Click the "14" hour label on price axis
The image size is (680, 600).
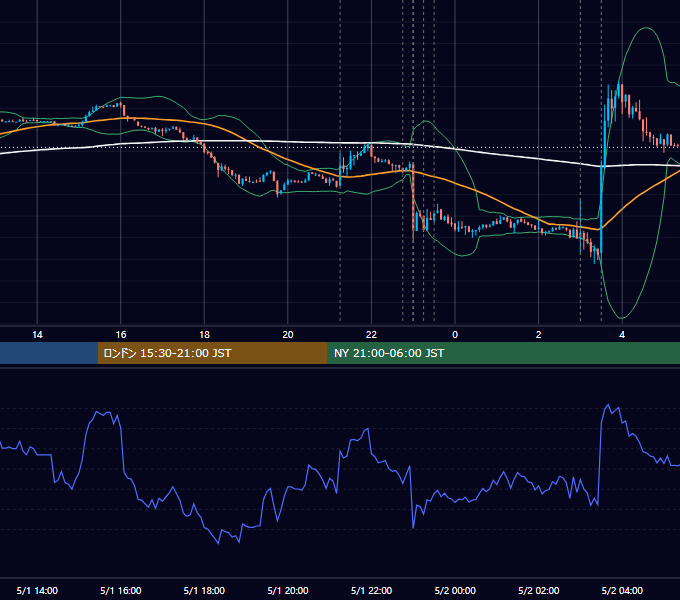(x=37, y=334)
